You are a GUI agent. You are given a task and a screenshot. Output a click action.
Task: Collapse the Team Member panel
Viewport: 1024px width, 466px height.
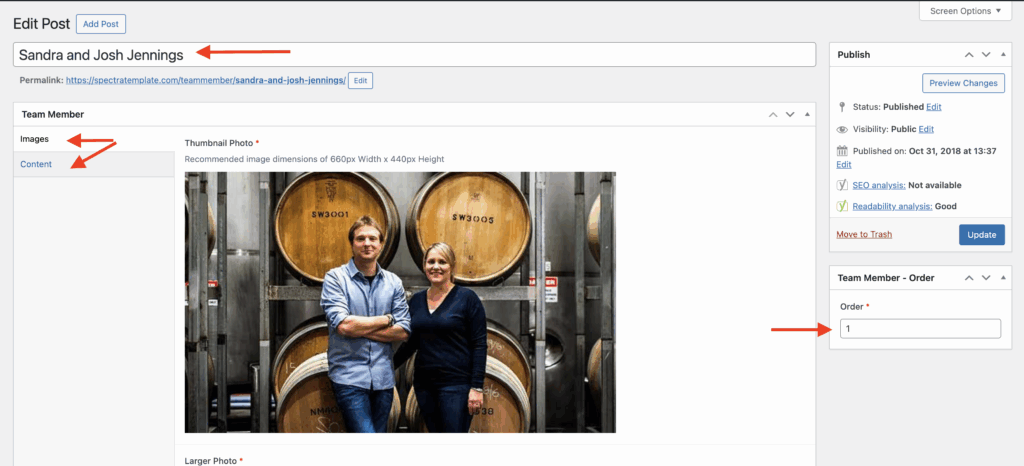806,115
